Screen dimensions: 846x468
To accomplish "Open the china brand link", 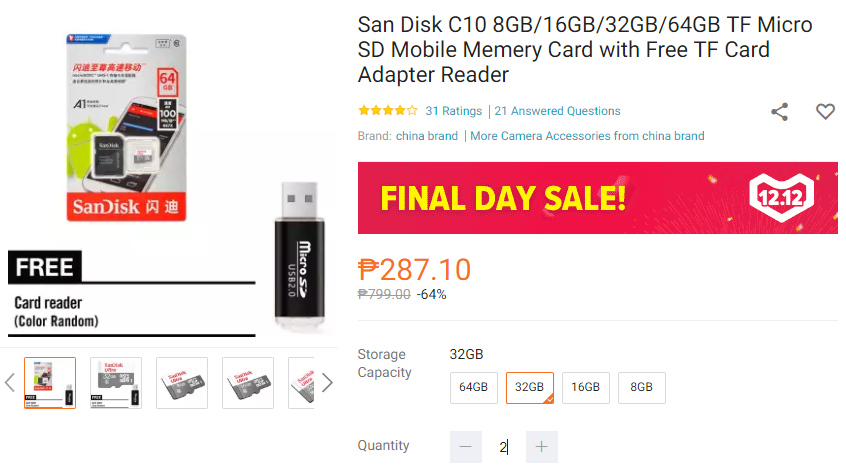I will [x=427, y=136].
